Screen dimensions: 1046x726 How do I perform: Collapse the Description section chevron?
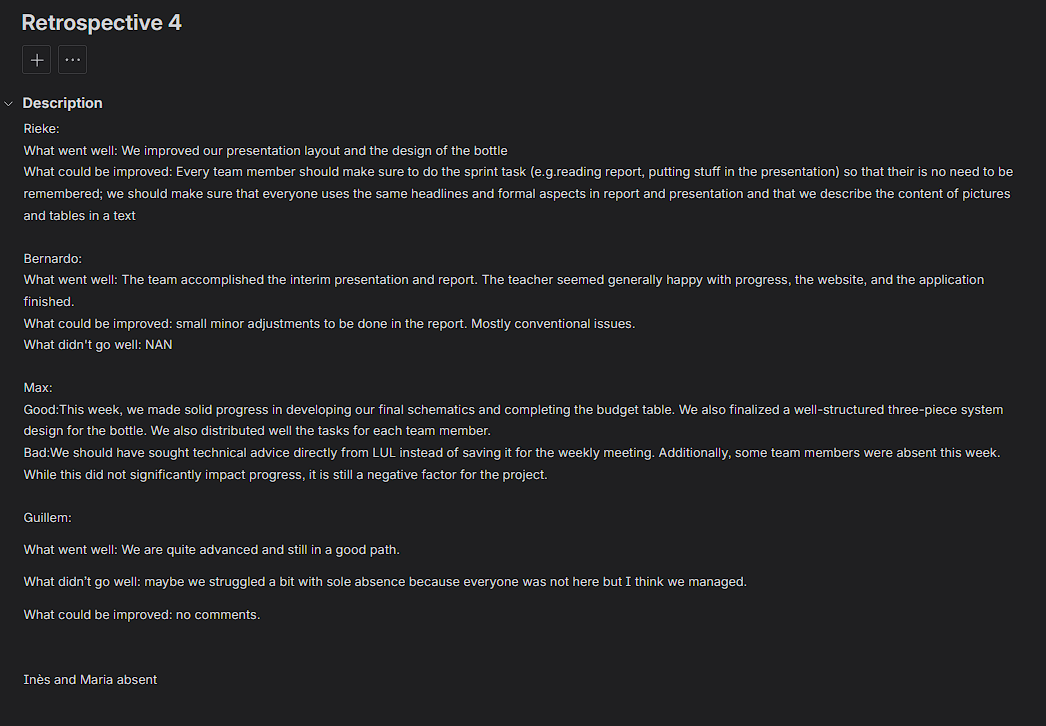tap(9, 103)
